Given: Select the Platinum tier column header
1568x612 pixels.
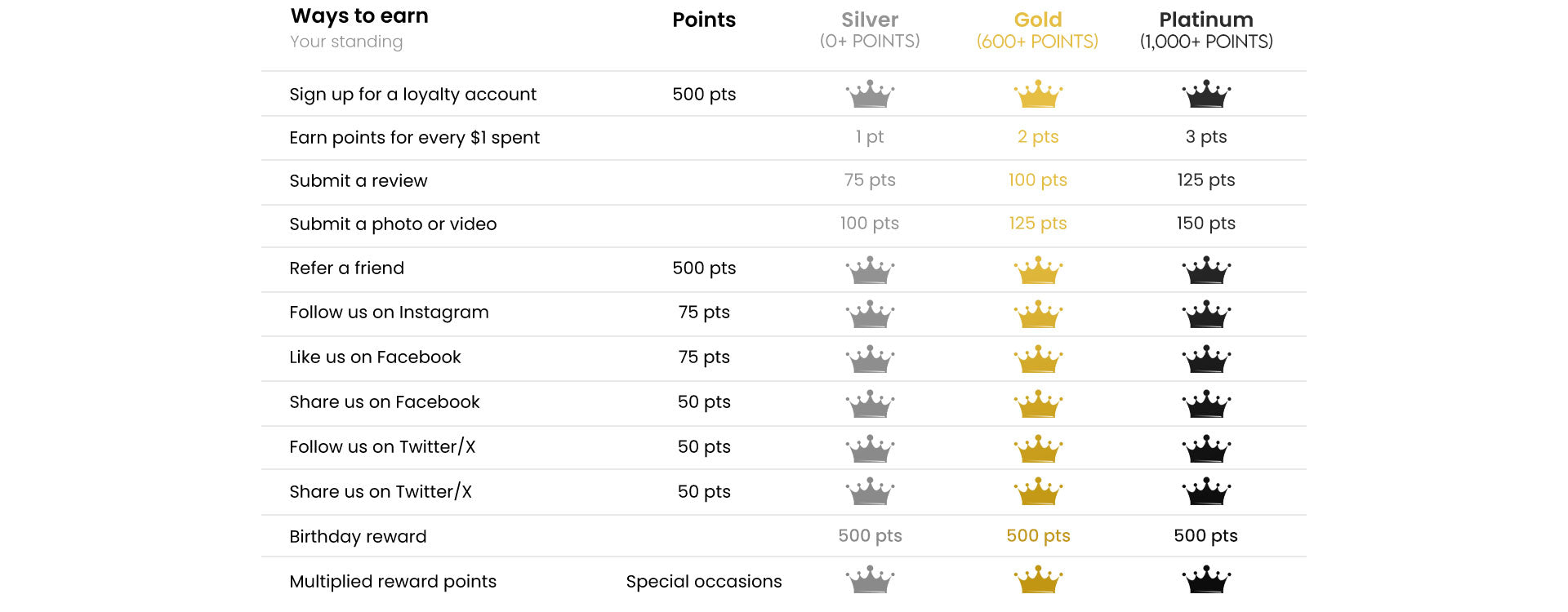Looking at the screenshot, I should click(1206, 30).
